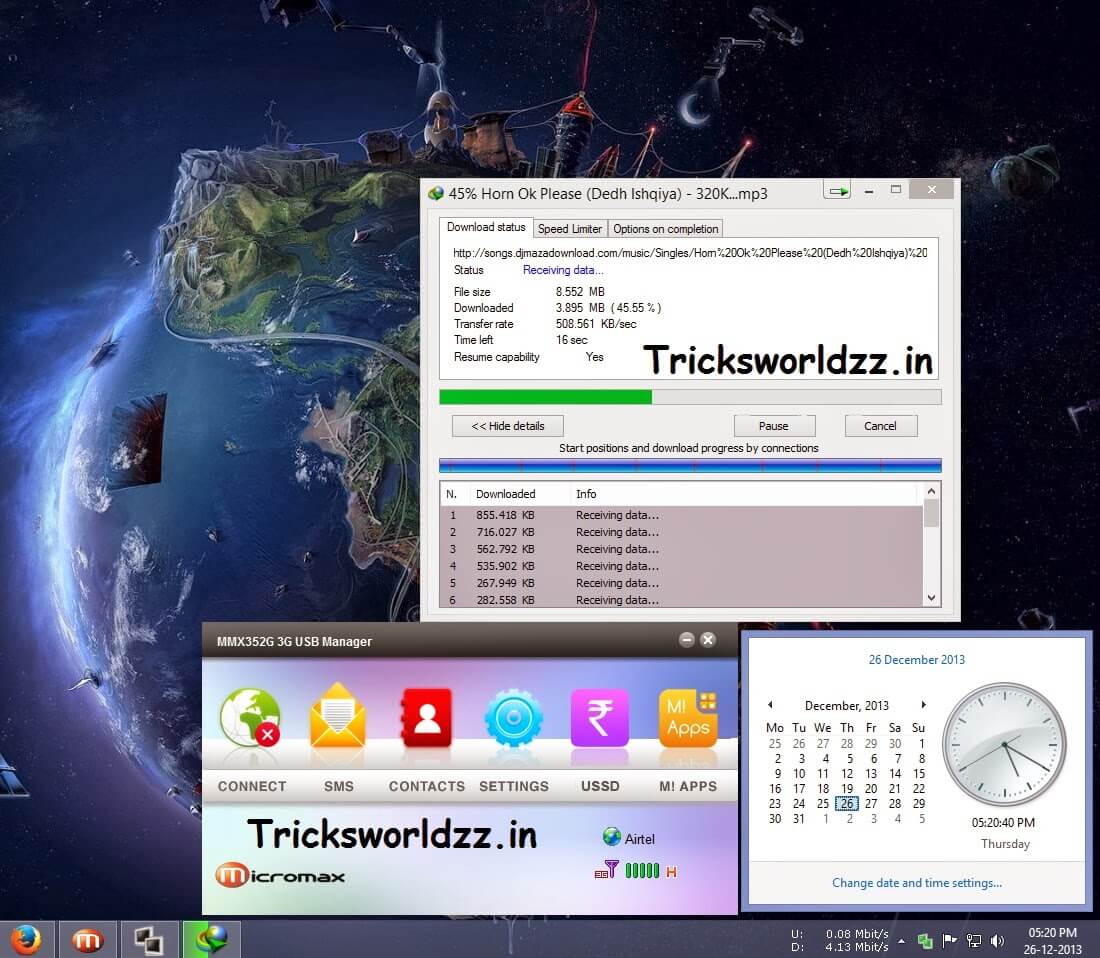Open the SMS envelope icon
Screen dimensions: 1100x958
pos(337,716)
